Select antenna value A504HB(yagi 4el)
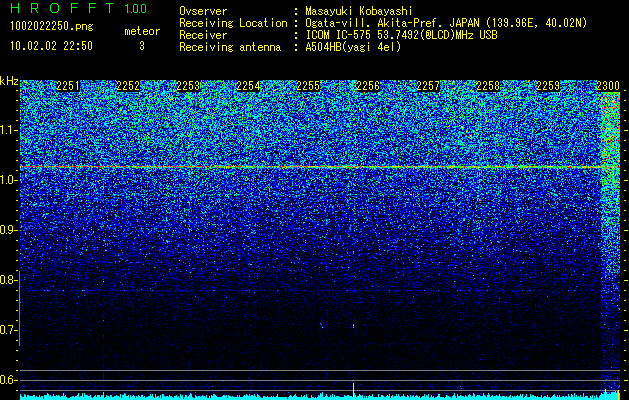The image size is (629, 400). (353, 47)
